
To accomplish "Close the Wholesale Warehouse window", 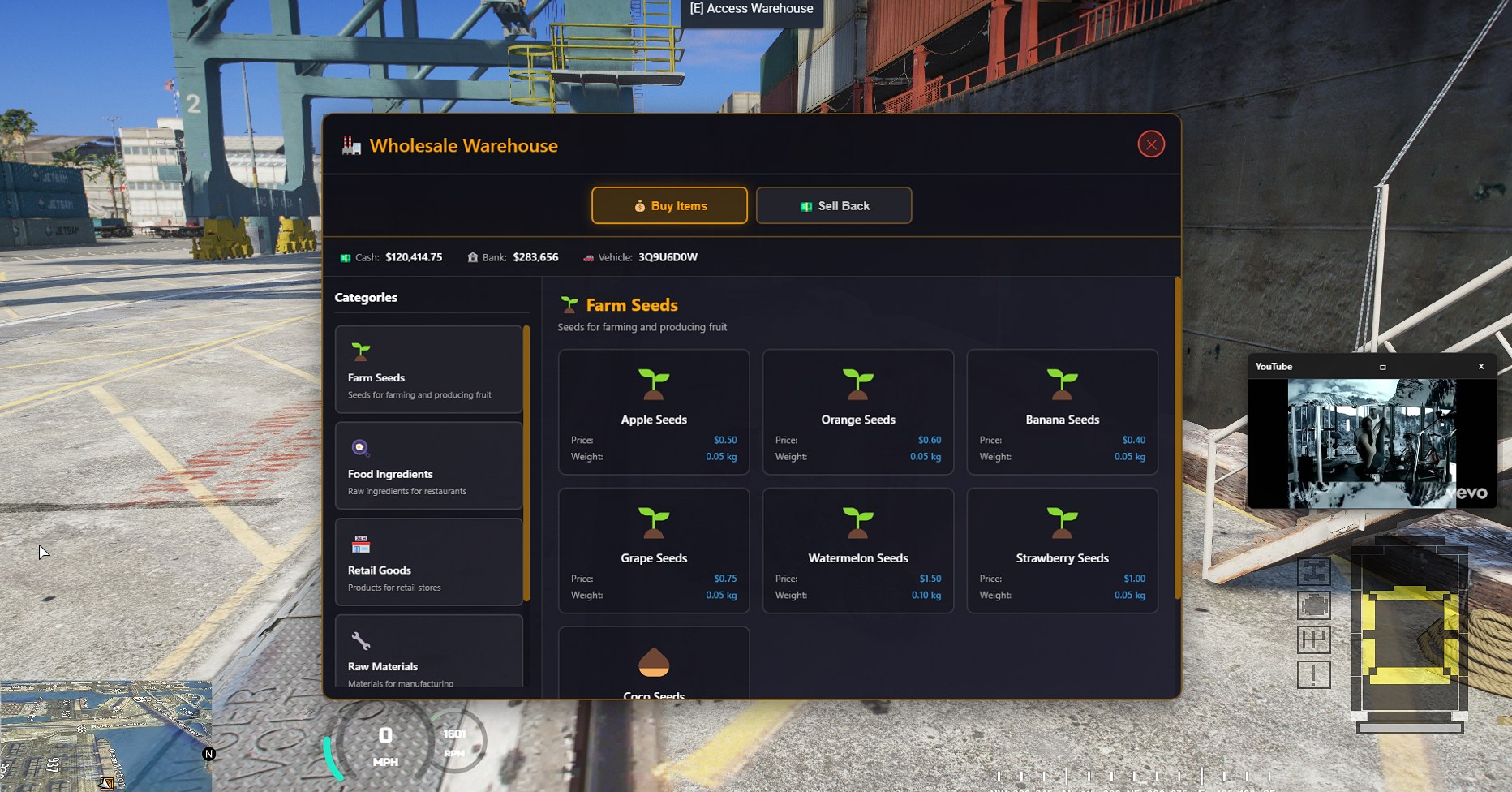I will [x=1151, y=144].
